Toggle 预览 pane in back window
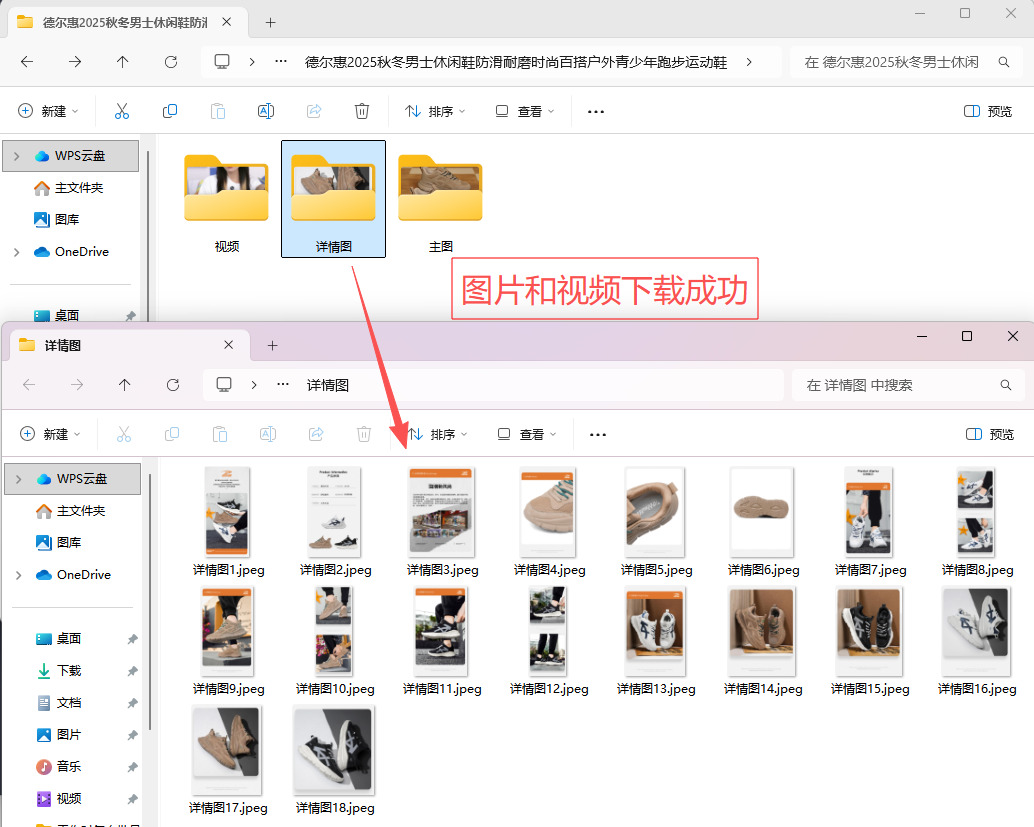The image size is (1034, 827). click(988, 111)
